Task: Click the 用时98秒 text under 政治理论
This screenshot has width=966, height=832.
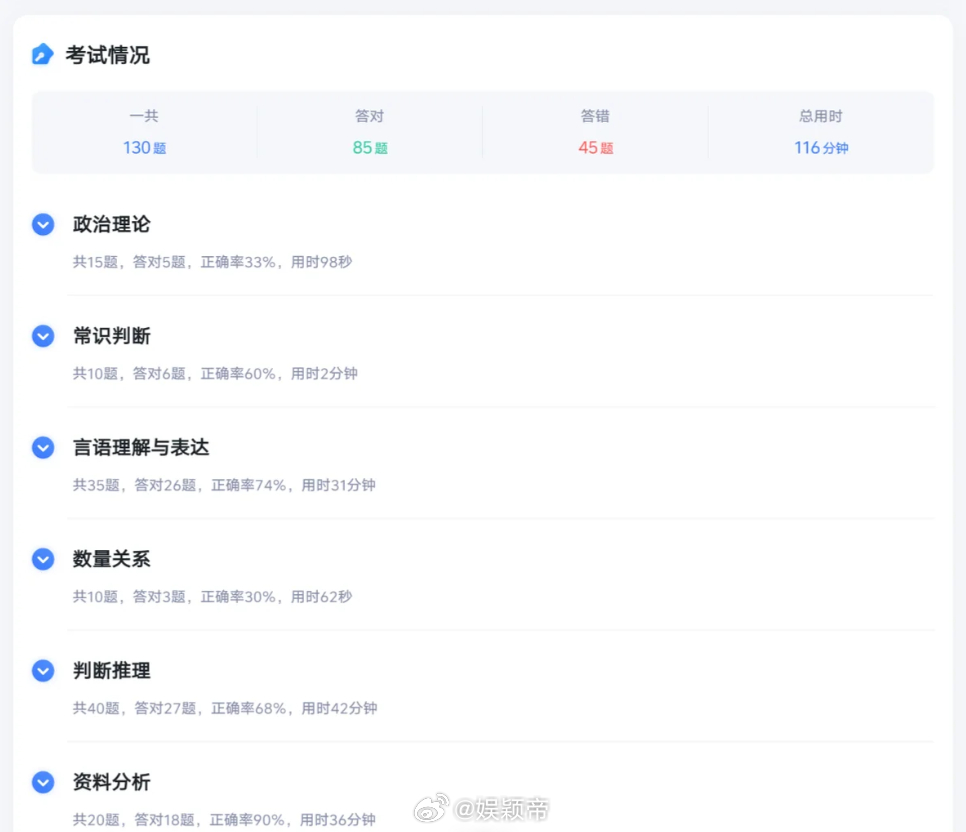Action: pyautogui.click(x=322, y=261)
